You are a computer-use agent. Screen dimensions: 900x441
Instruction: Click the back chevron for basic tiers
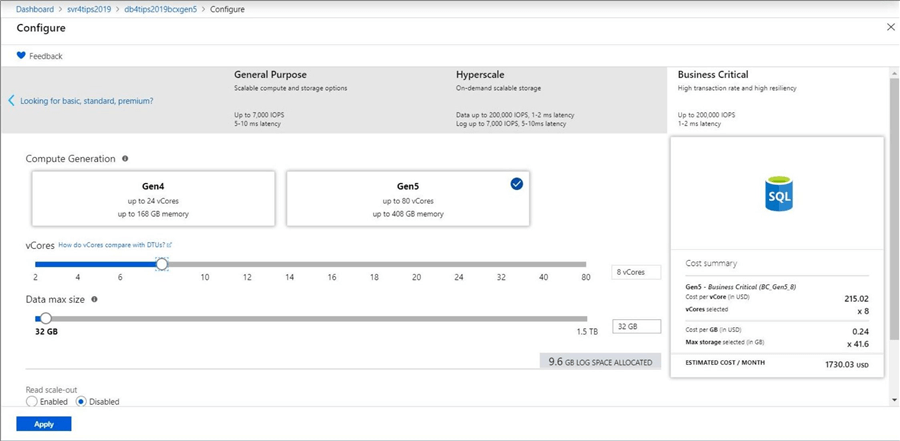(11, 101)
